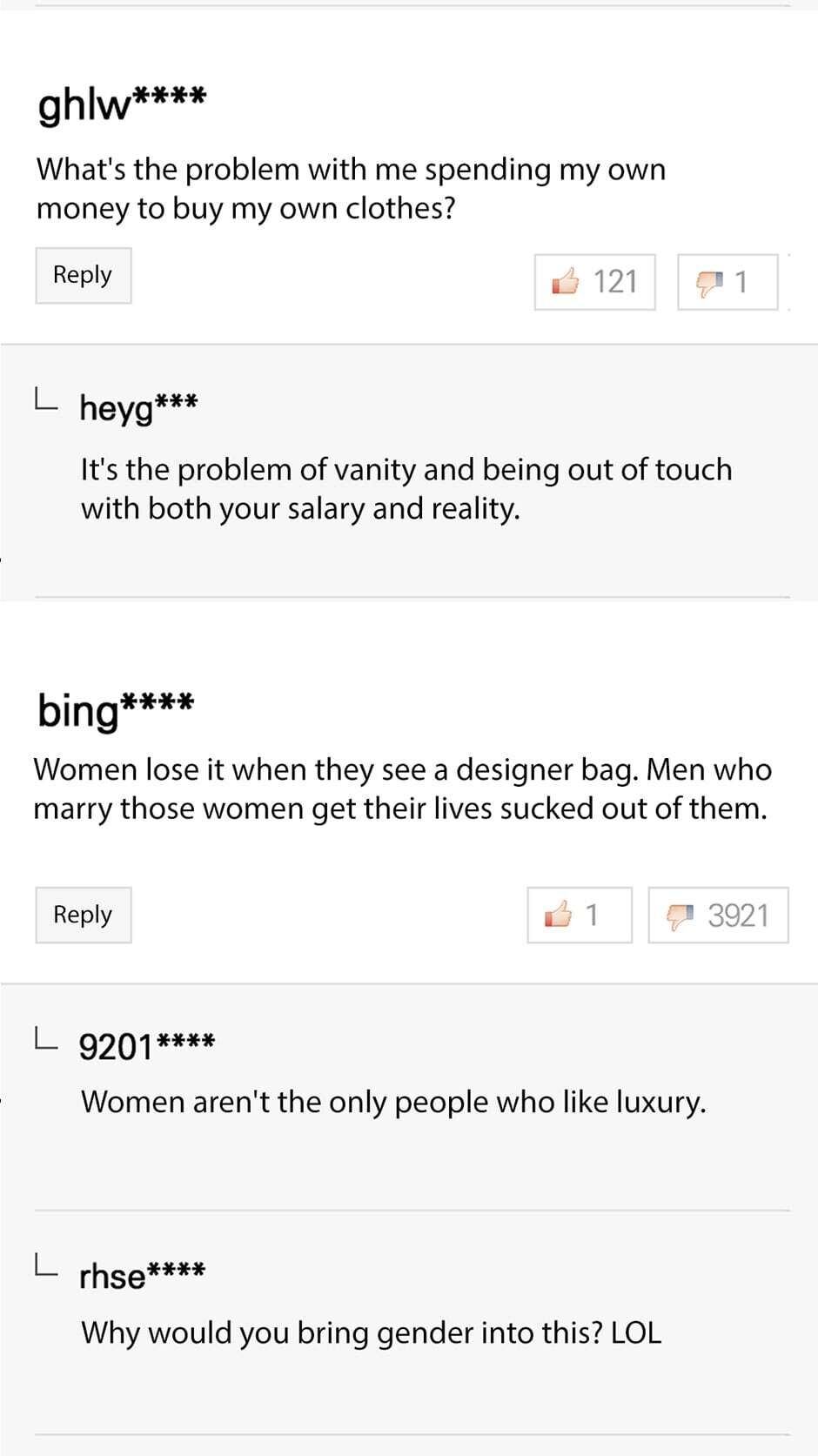Tap reply 'Women aren't the only people'
The height and width of the screenshot is (1456, 818).
click(x=393, y=1102)
